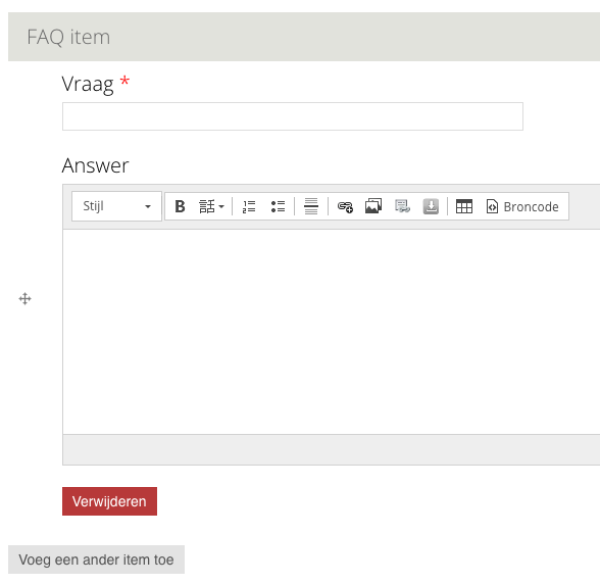Open the Stijl style dropdown
This screenshot has height=584, width=600.
click(117, 207)
